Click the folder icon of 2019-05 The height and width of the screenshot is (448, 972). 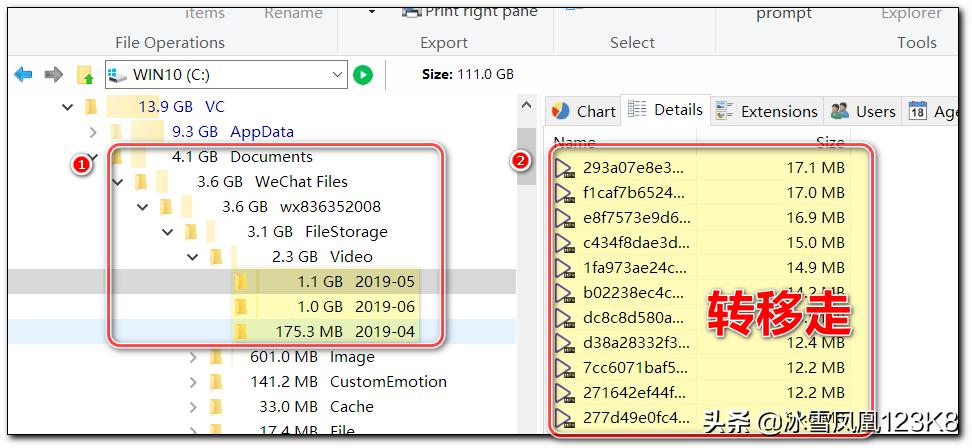click(241, 282)
